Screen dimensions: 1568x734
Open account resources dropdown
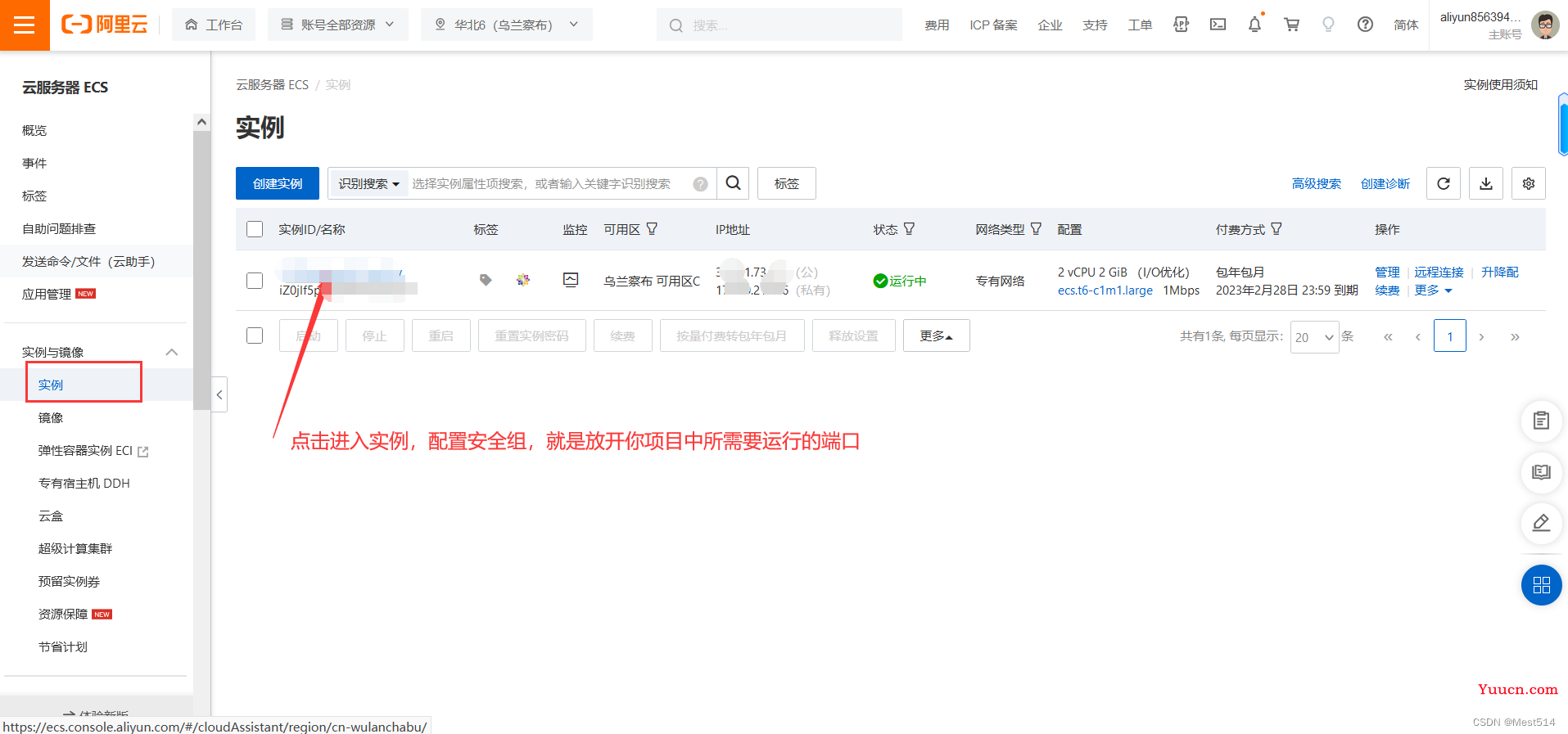click(x=338, y=25)
